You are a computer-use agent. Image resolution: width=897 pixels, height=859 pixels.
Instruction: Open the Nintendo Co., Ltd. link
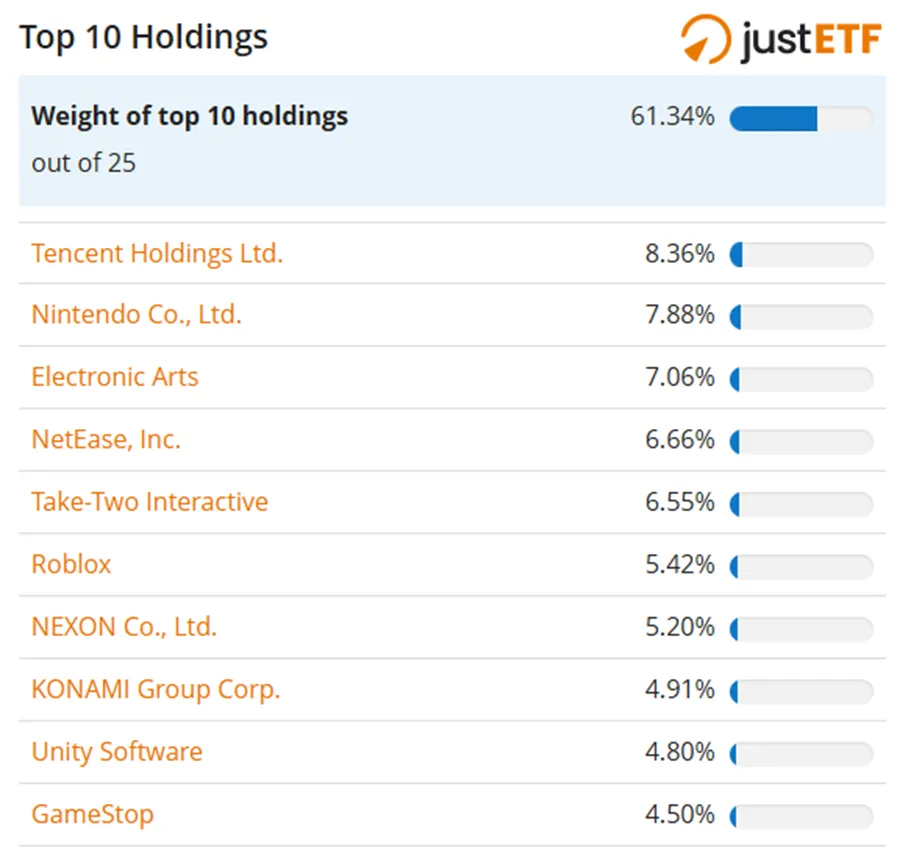(137, 315)
